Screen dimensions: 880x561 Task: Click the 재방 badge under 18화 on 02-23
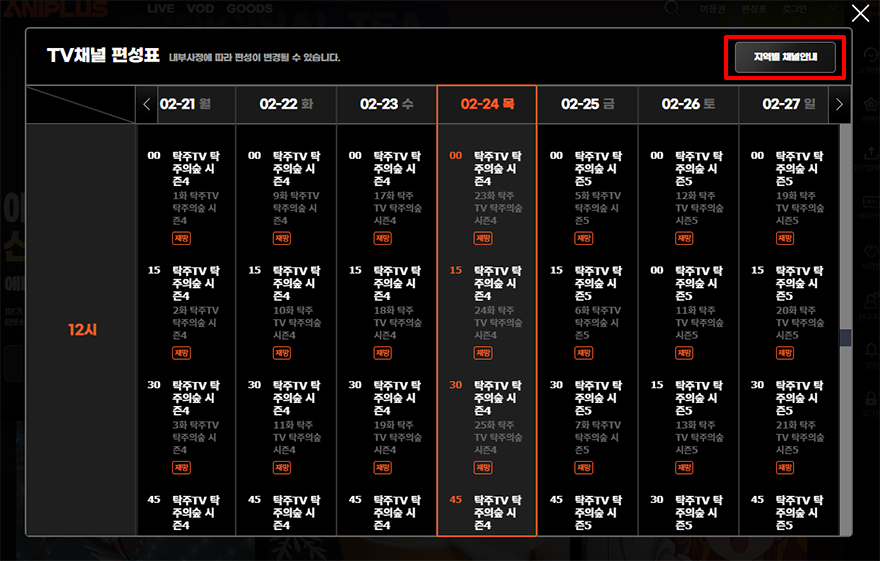tap(383, 353)
